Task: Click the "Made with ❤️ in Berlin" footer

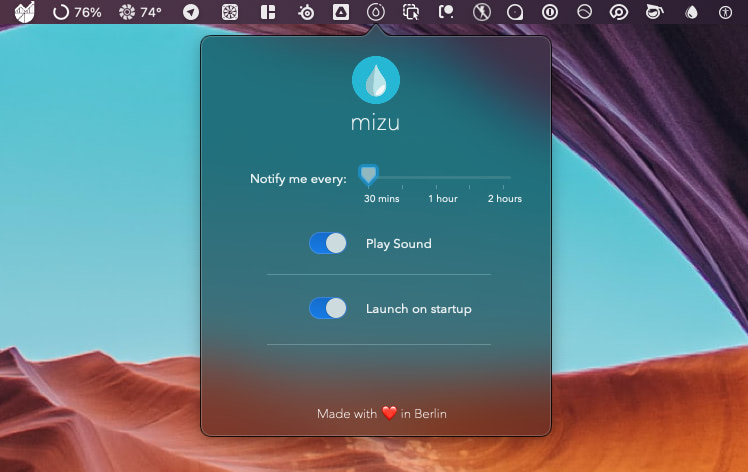Action: coord(382,413)
